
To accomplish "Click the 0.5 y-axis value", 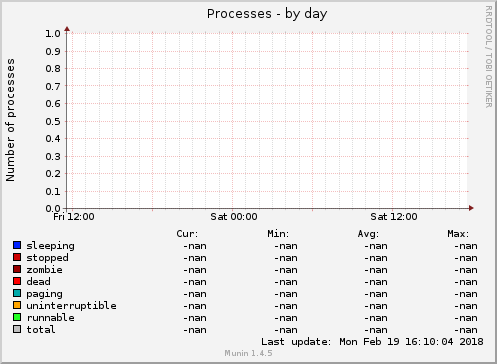I will coord(53,121).
